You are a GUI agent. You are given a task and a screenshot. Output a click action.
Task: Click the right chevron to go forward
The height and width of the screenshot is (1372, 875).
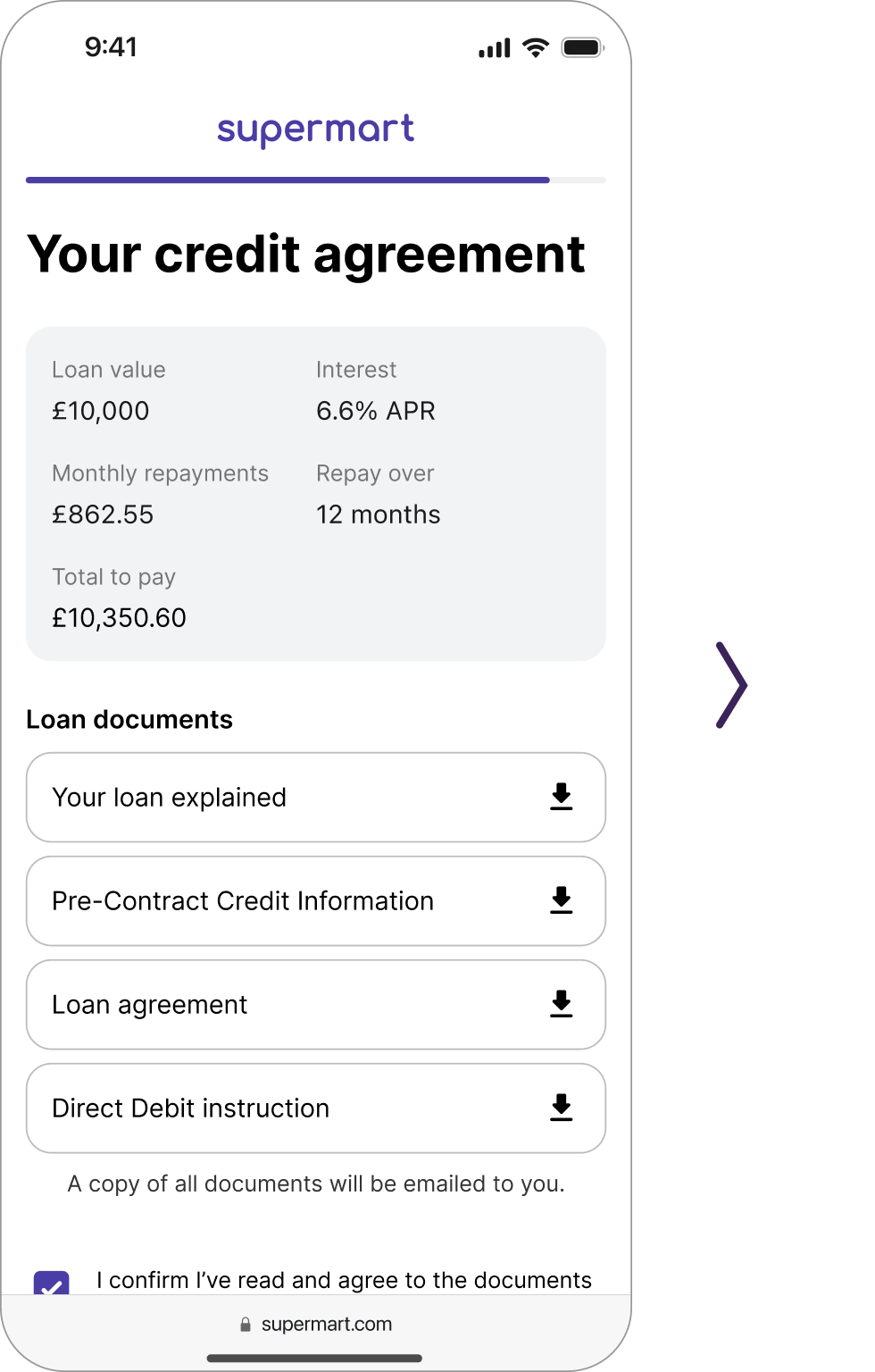point(734,684)
